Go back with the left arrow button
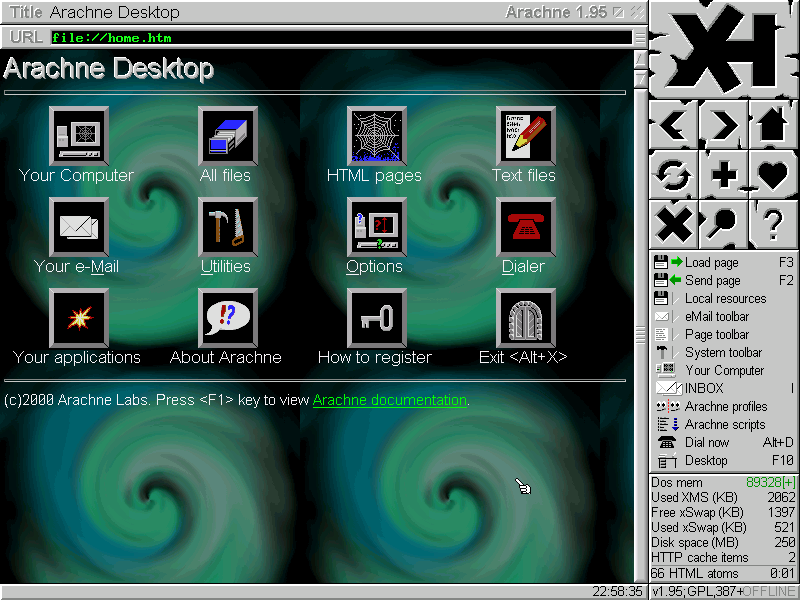 pos(673,124)
